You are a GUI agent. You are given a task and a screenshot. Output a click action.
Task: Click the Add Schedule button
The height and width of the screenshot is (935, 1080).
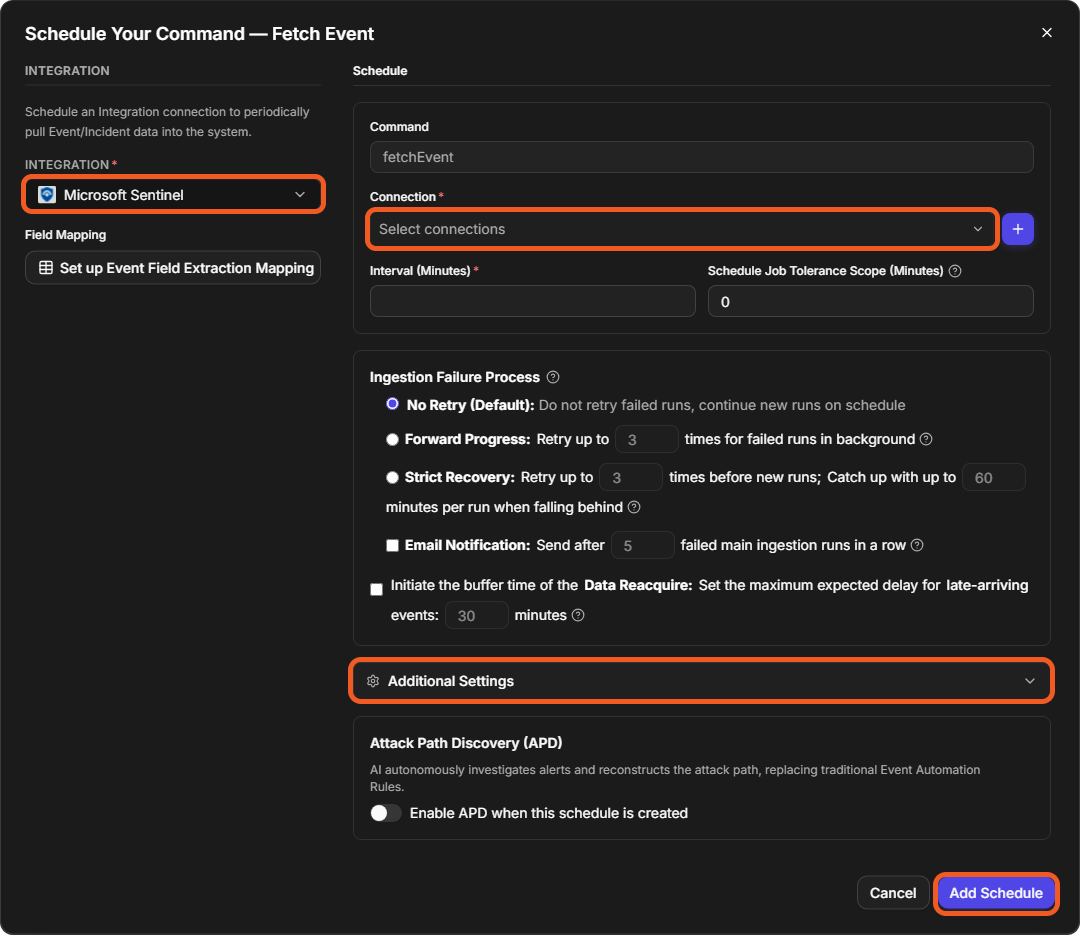[996, 893]
